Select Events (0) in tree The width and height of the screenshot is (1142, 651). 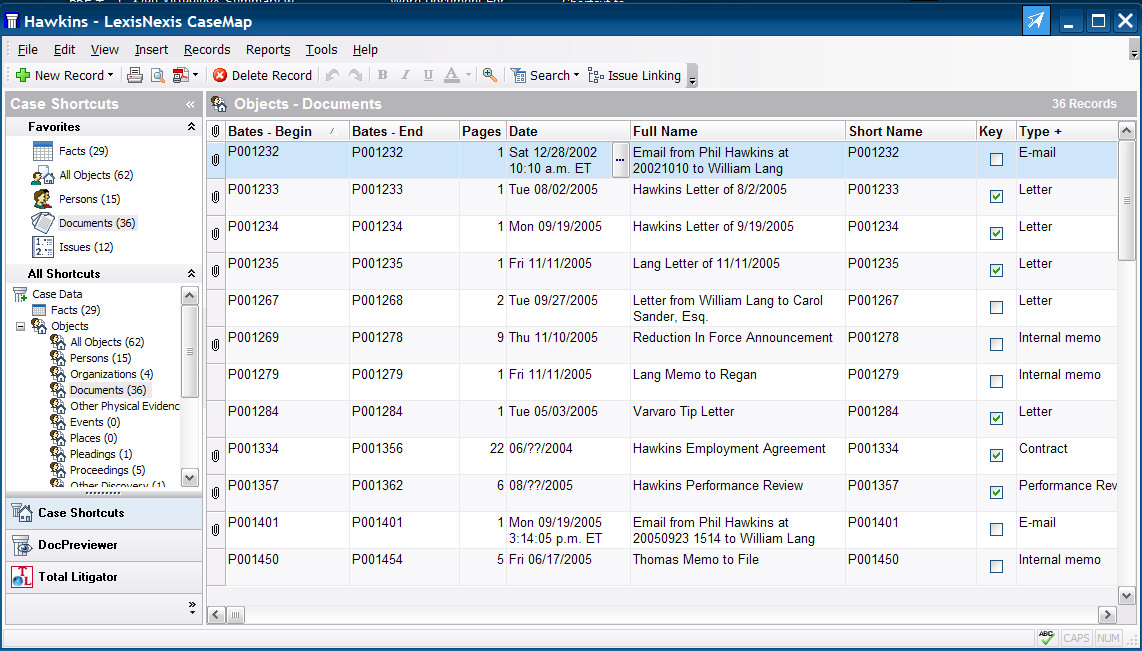[95, 422]
